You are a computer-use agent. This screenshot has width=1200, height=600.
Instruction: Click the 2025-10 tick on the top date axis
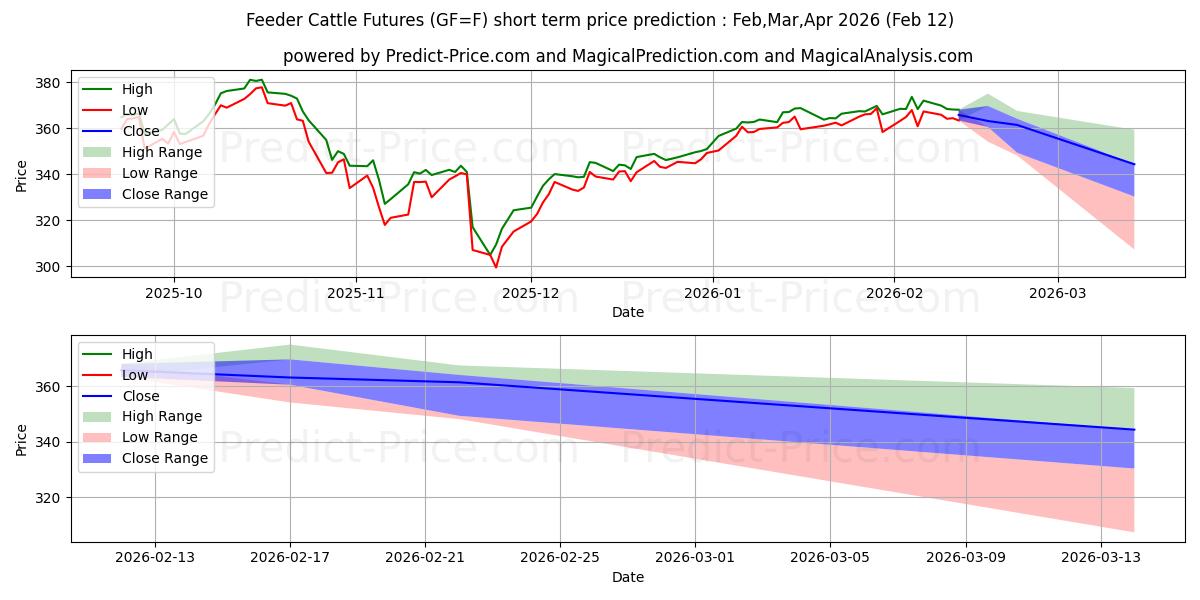[174, 293]
